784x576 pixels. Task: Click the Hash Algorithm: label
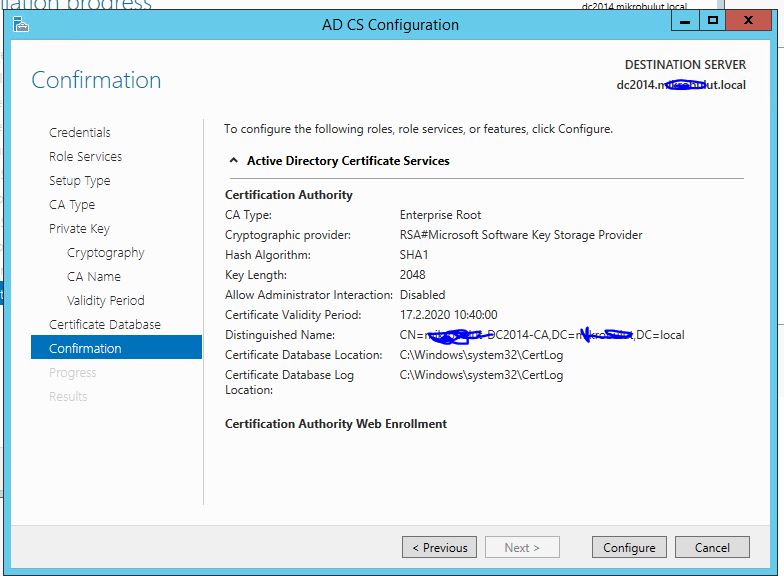268,255
